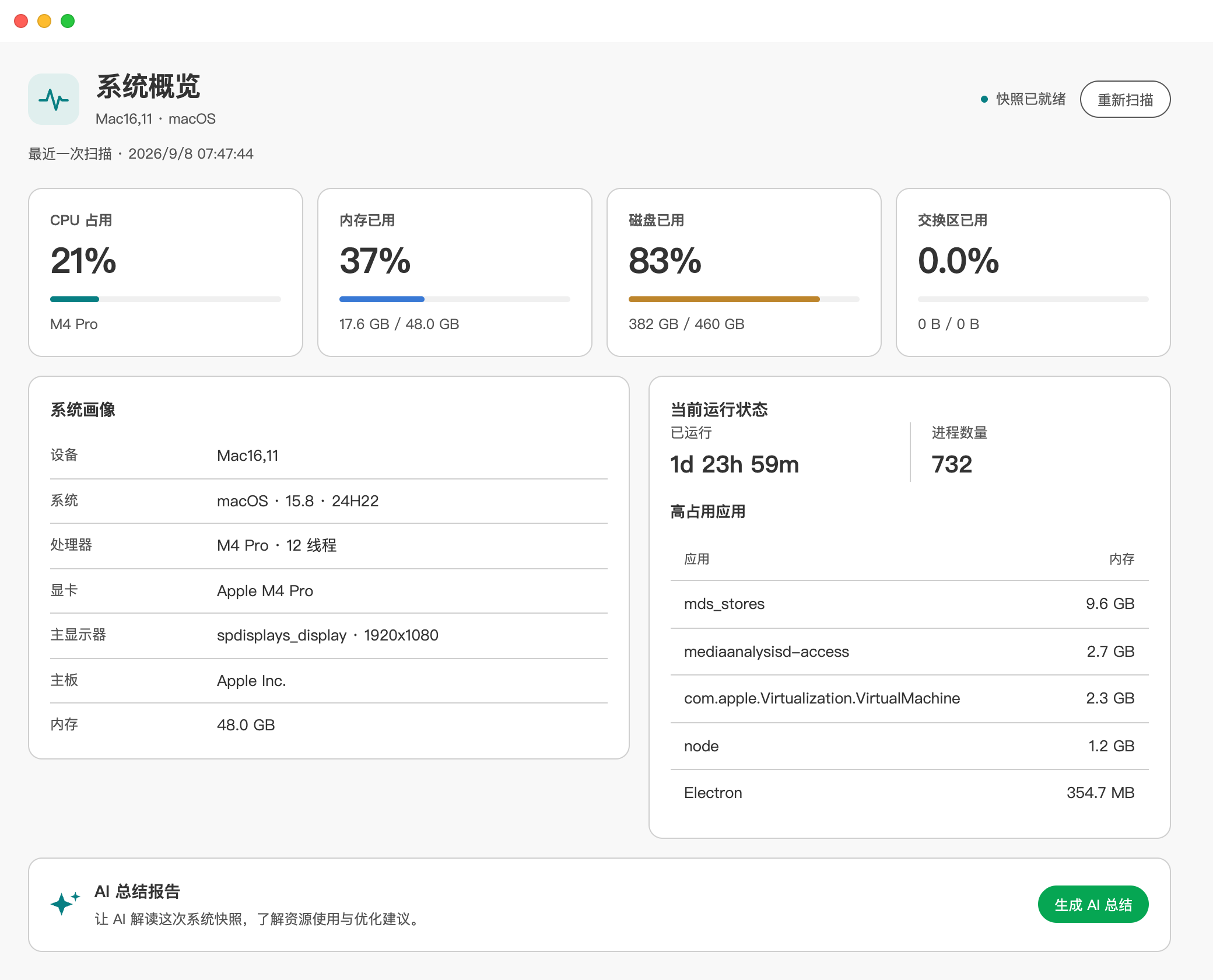Click the 1.2 GB memory cell
This screenshot has height=980, width=1213.
click(1111, 746)
